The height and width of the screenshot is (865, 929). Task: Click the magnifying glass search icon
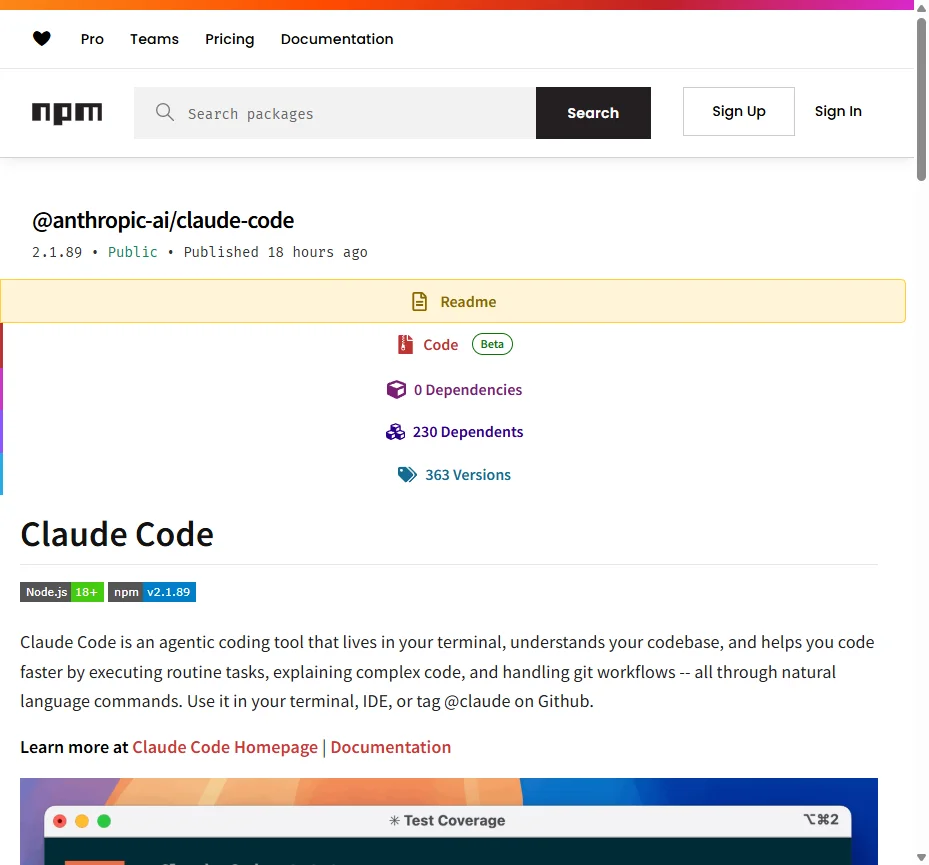tap(165, 112)
